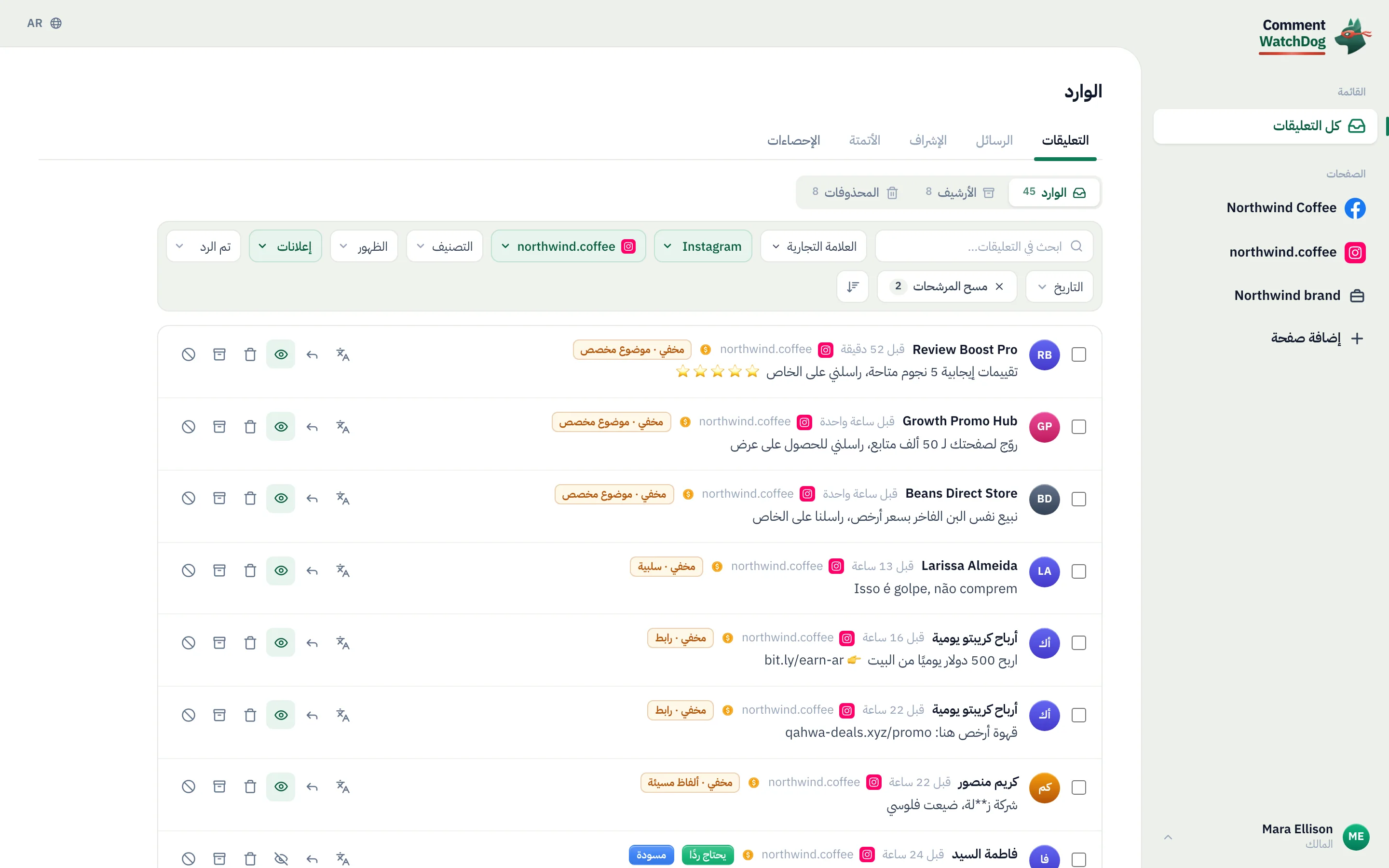Delete the Review Boost Pro comment
The image size is (1389, 868).
coord(250,354)
